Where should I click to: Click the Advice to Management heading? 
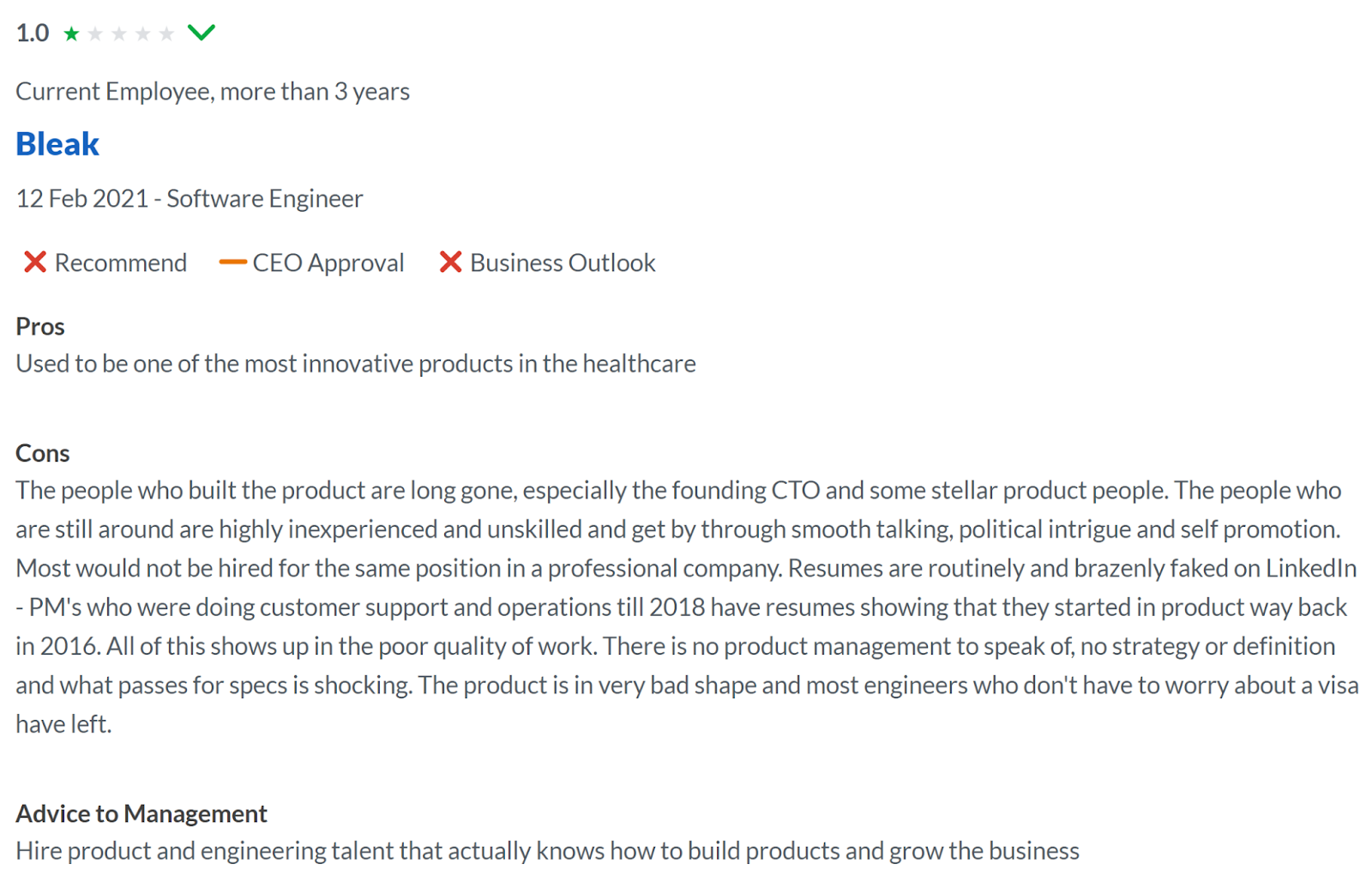click(x=141, y=813)
